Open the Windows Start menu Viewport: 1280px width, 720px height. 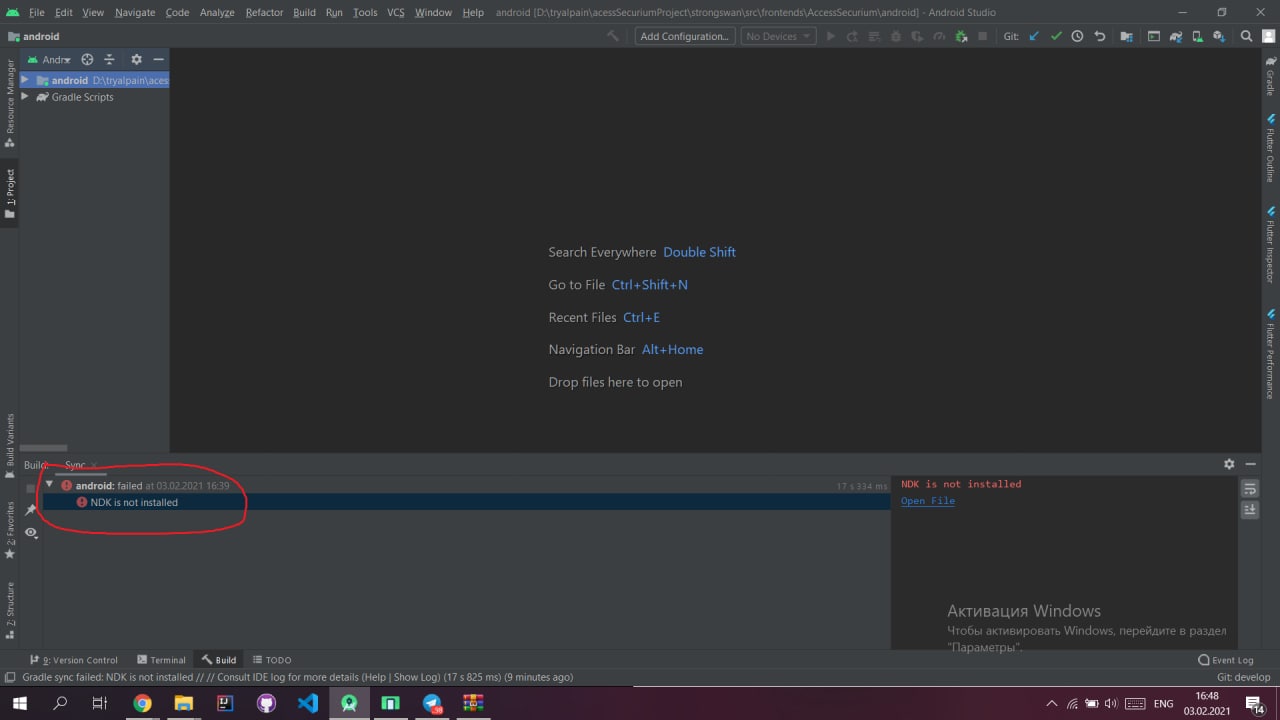[19, 703]
